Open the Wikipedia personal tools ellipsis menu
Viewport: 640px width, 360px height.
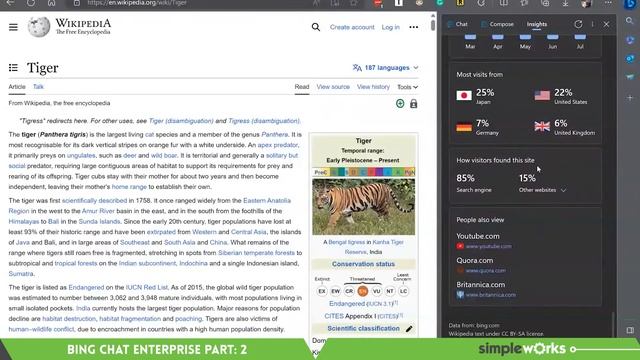tap(413, 27)
